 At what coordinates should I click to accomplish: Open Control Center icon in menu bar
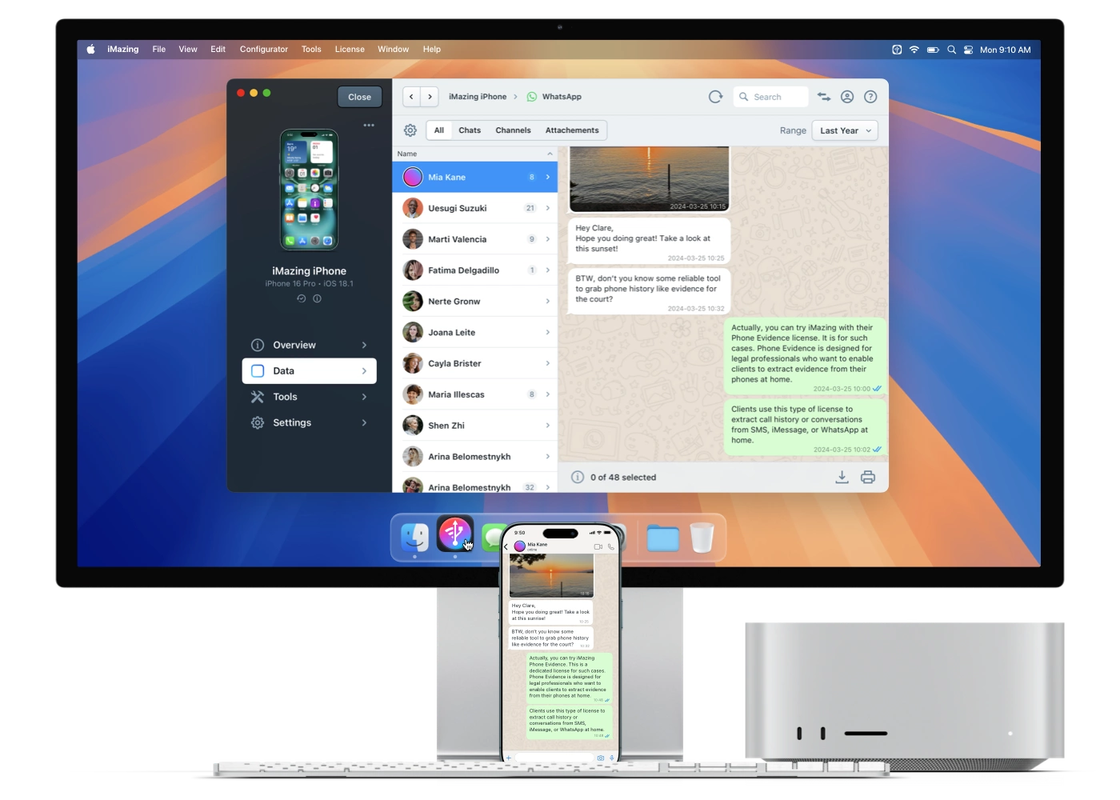[x=969, y=49]
